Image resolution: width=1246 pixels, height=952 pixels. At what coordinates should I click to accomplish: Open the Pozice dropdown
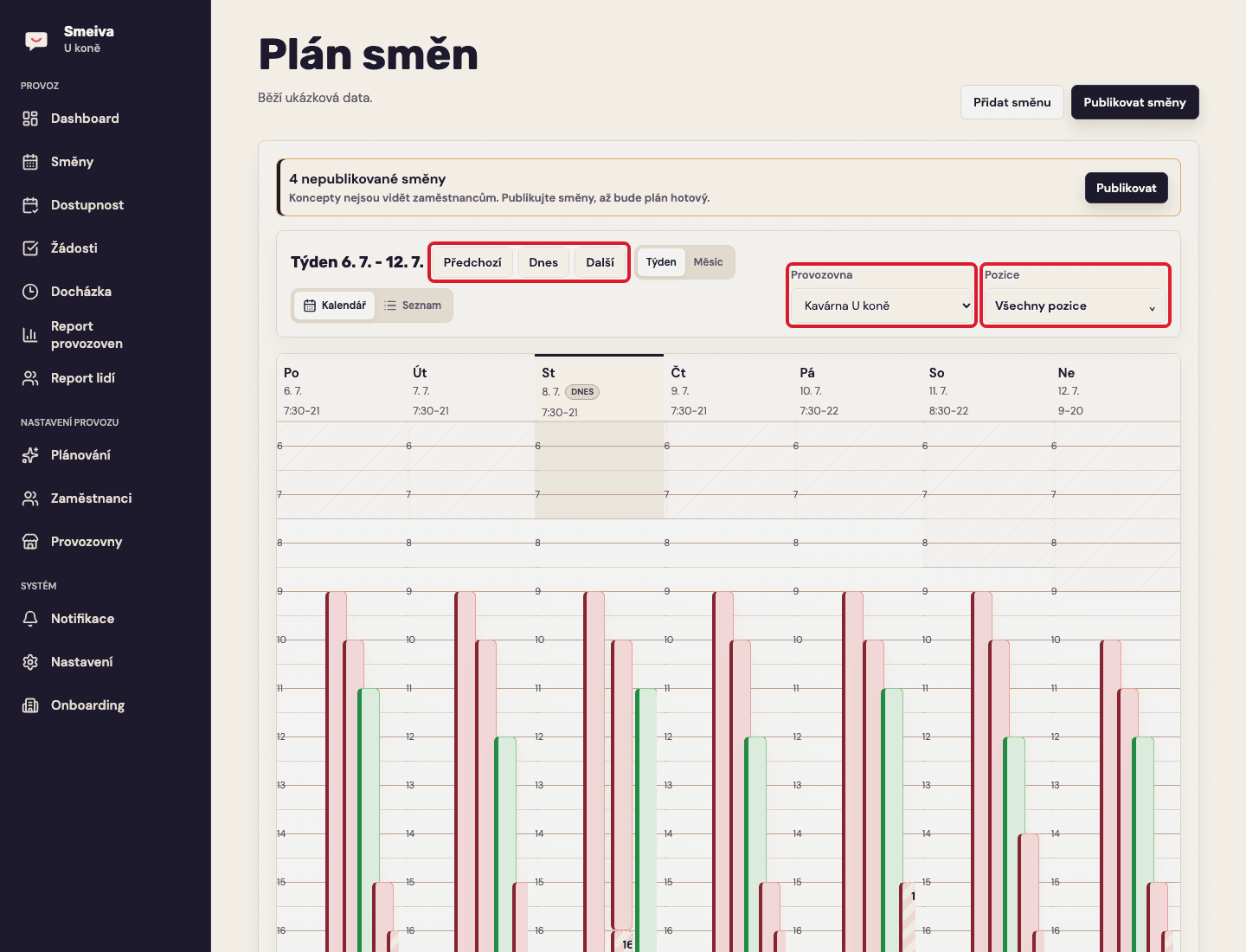tap(1076, 306)
